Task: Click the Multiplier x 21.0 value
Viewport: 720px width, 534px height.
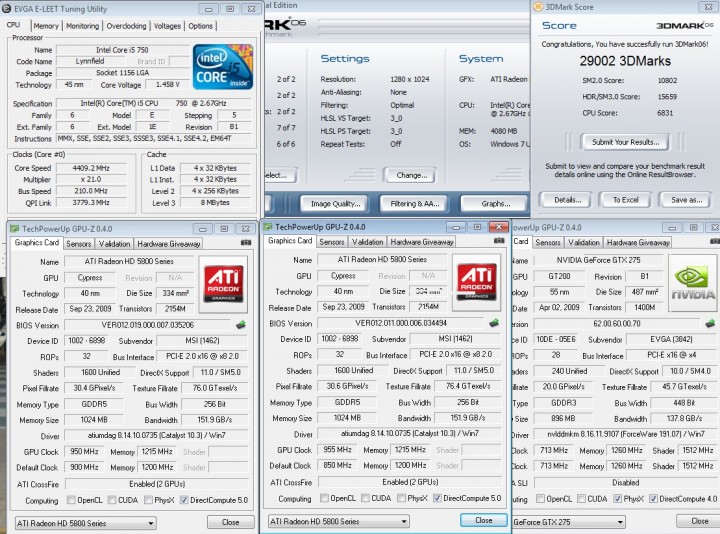Action: [x=91, y=180]
